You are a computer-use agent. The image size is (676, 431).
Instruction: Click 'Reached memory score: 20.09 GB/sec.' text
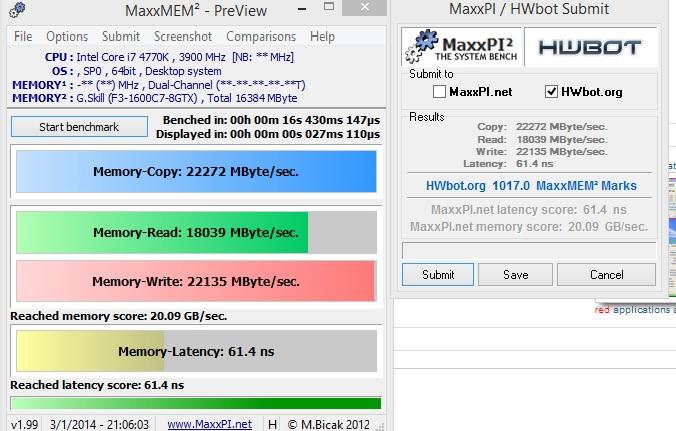(119, 316)
